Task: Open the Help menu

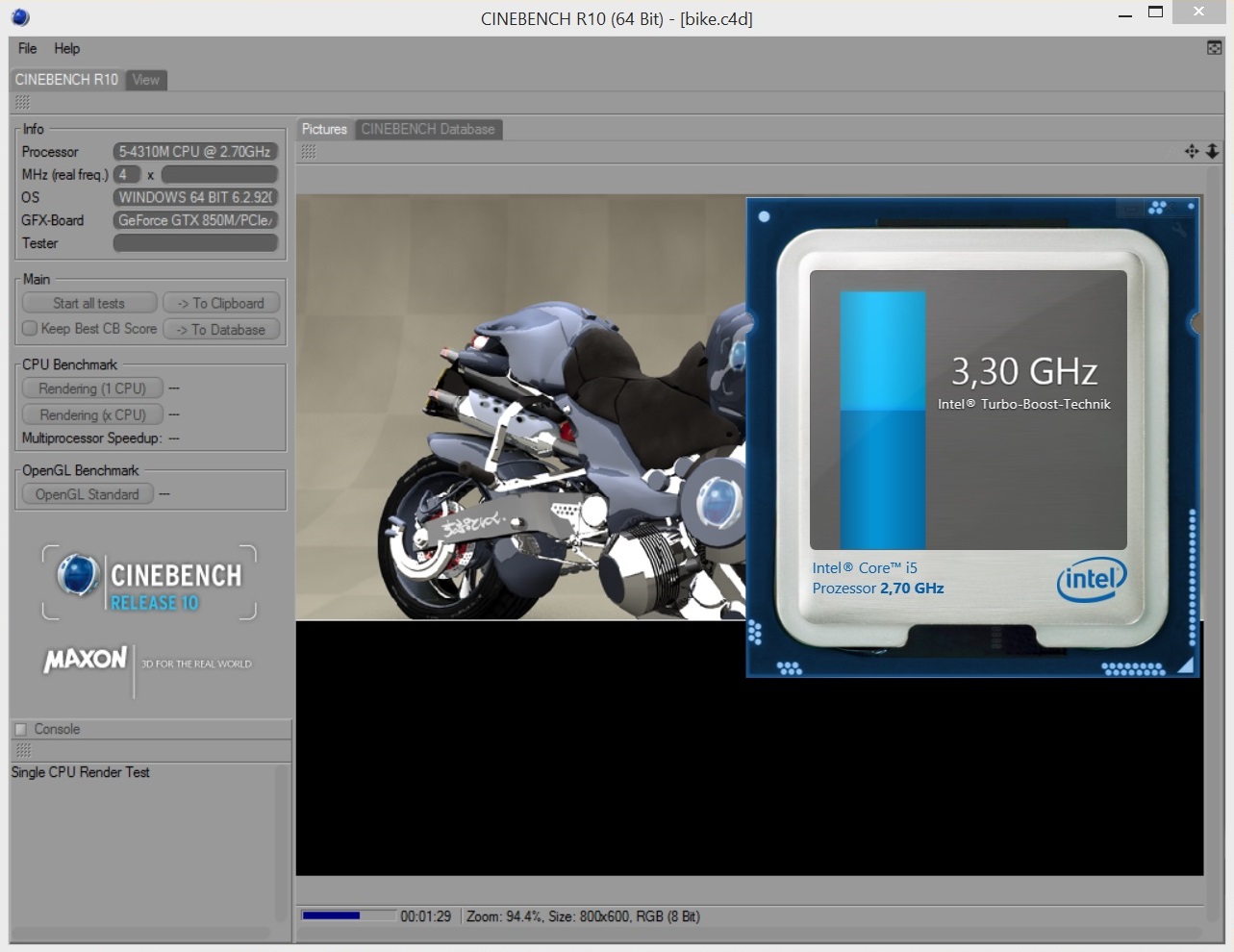Action: click(66, 48)
